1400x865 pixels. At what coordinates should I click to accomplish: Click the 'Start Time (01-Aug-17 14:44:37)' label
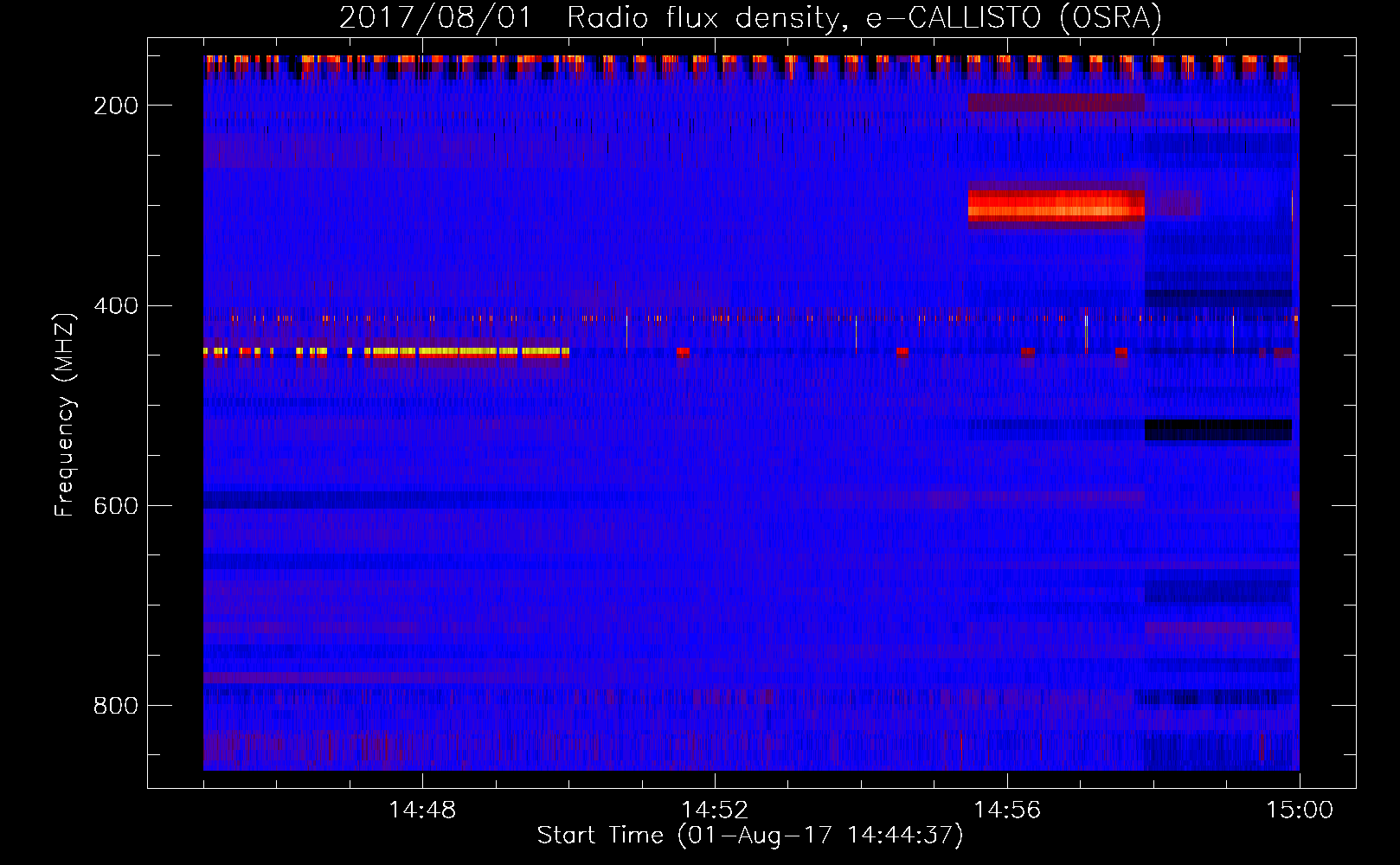pyautogui.click(x=749, y=836)
